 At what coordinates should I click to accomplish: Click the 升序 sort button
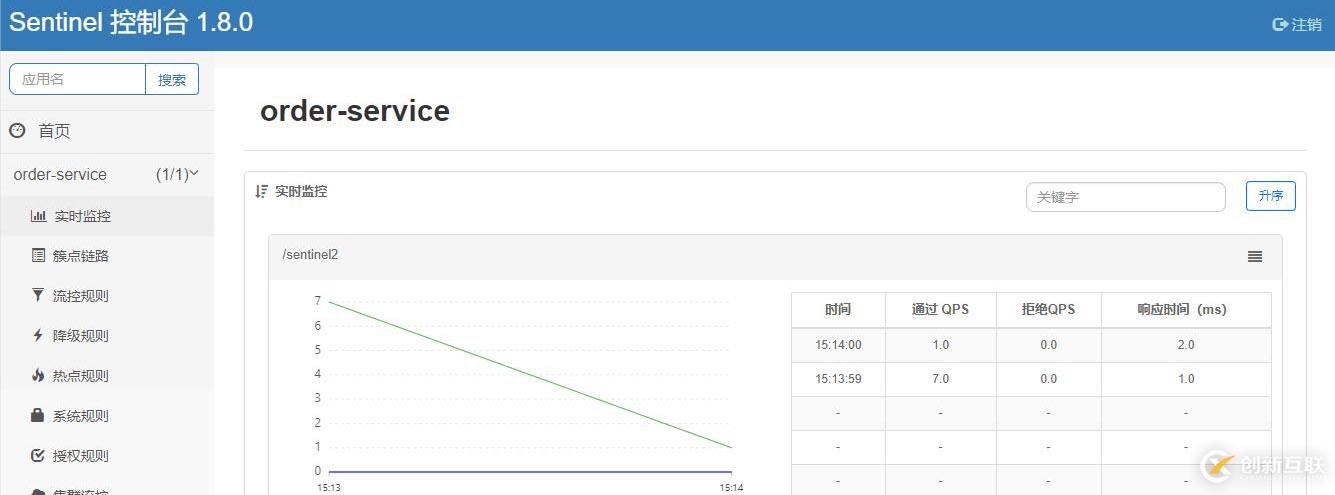[1270, 196]
